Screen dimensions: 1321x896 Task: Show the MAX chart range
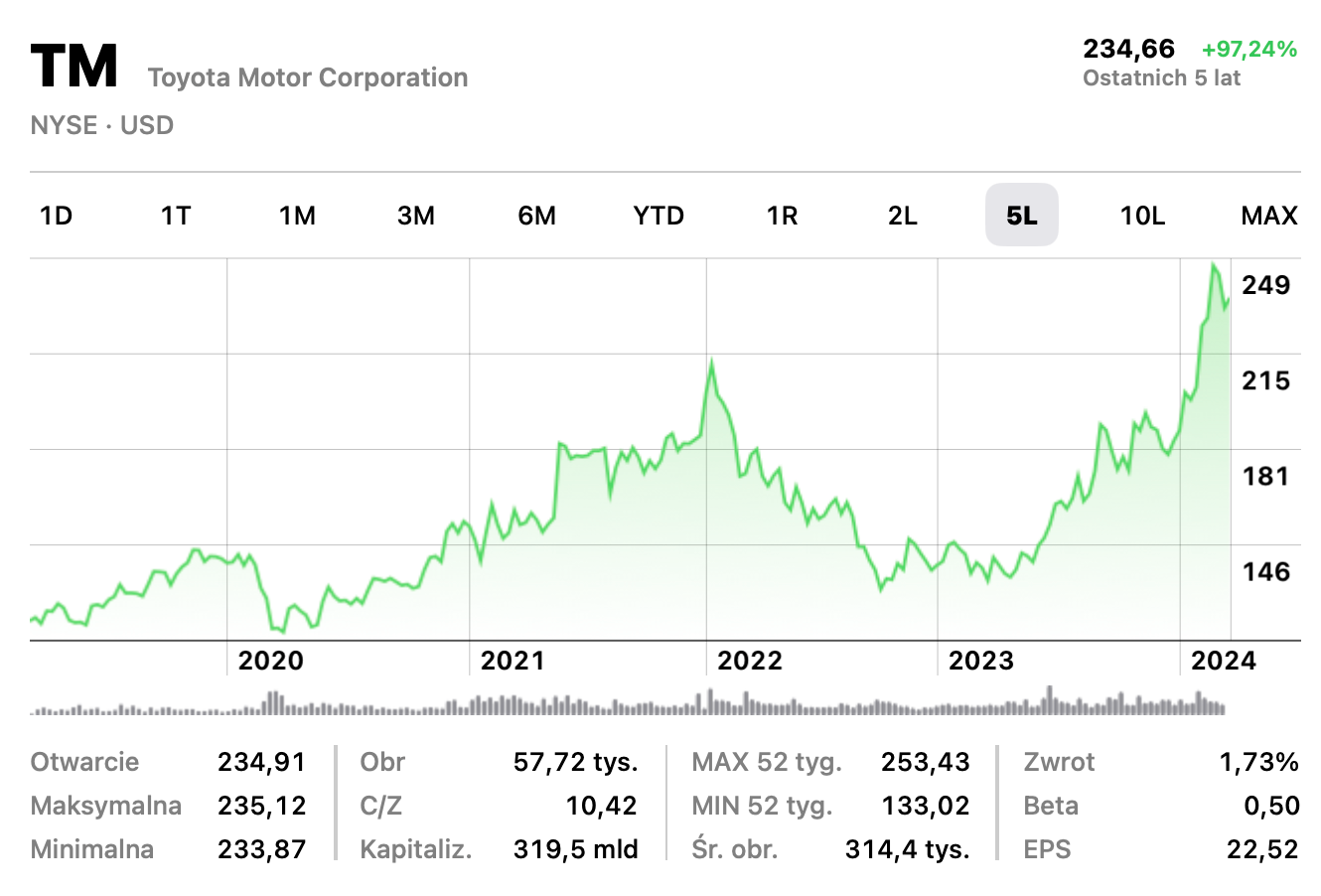pyautogui.click(x=1269, y=216)
